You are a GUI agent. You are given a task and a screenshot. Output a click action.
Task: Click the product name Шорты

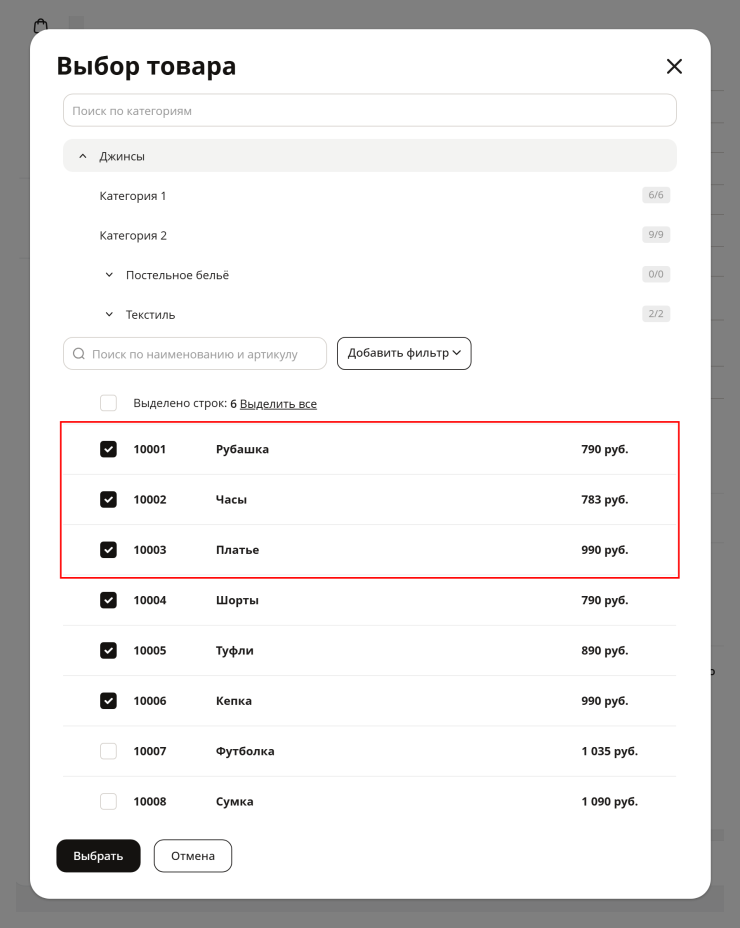tap(237, 600)
